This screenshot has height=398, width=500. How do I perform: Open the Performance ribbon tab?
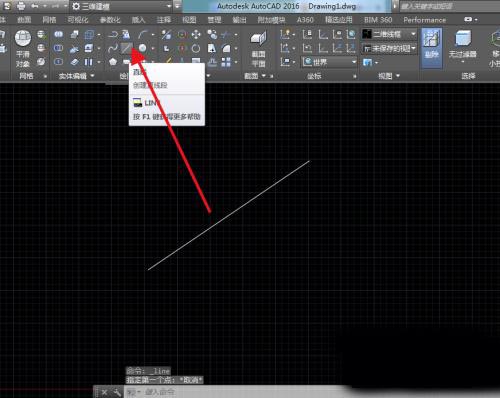424,20
